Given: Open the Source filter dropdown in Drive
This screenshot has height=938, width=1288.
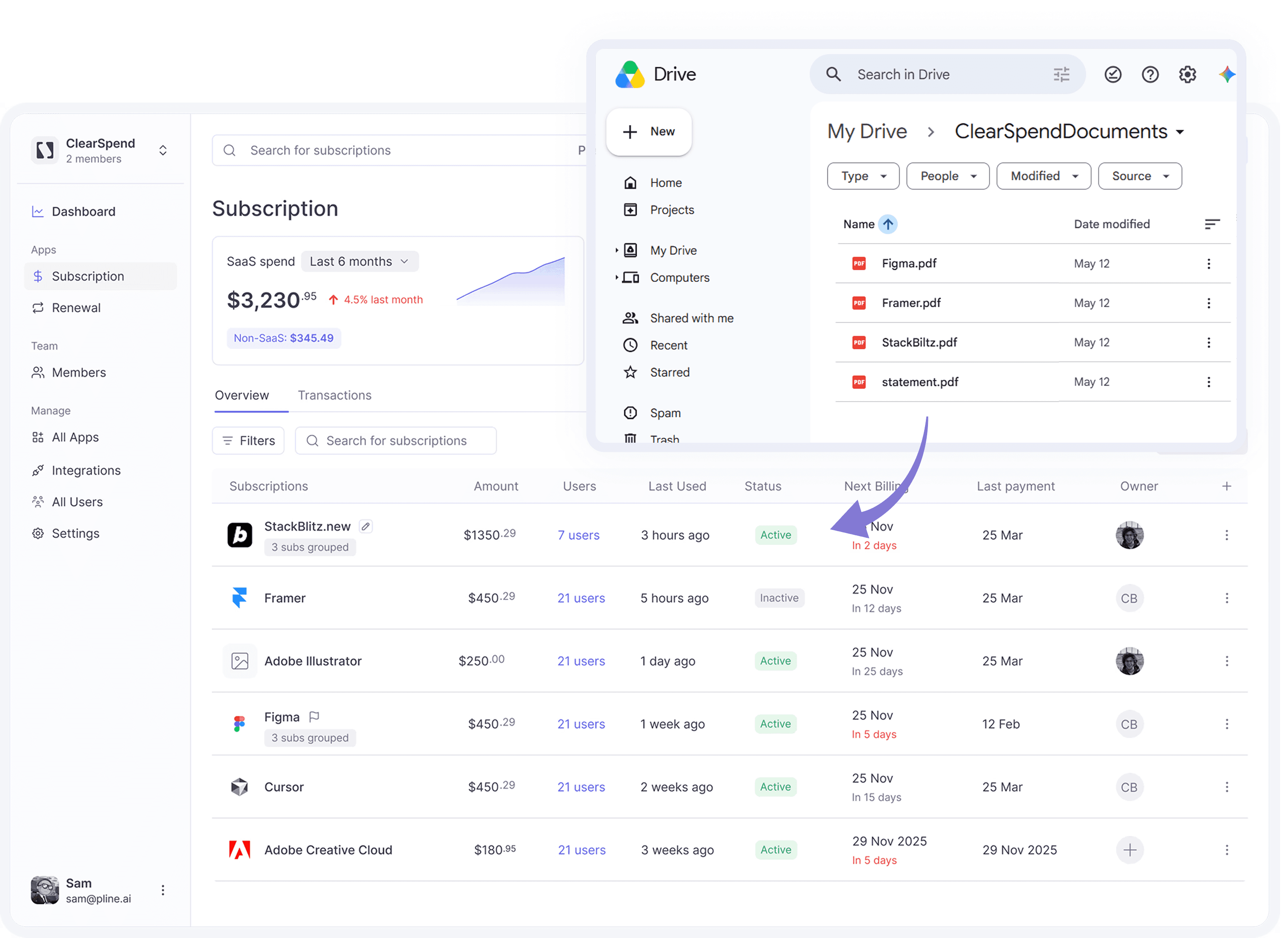Looking at the screenshot, I should click(1140, 176).
